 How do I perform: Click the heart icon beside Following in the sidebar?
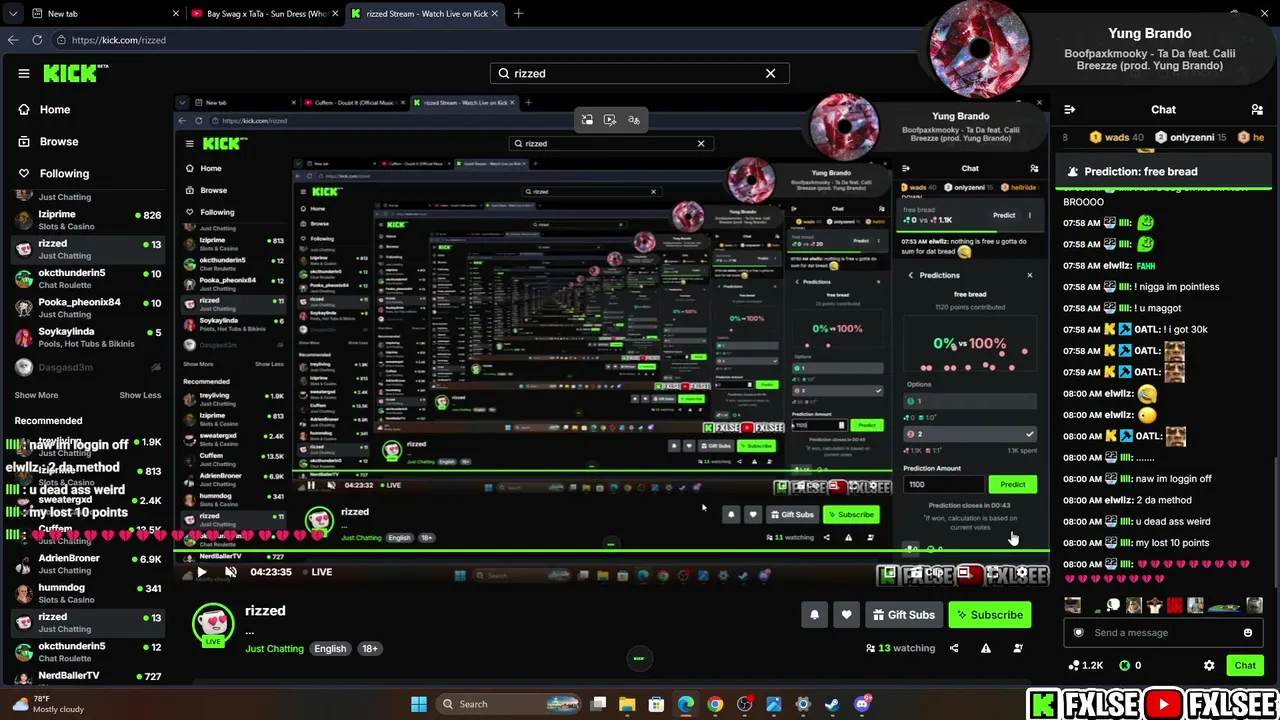click(x=24, y=173)
